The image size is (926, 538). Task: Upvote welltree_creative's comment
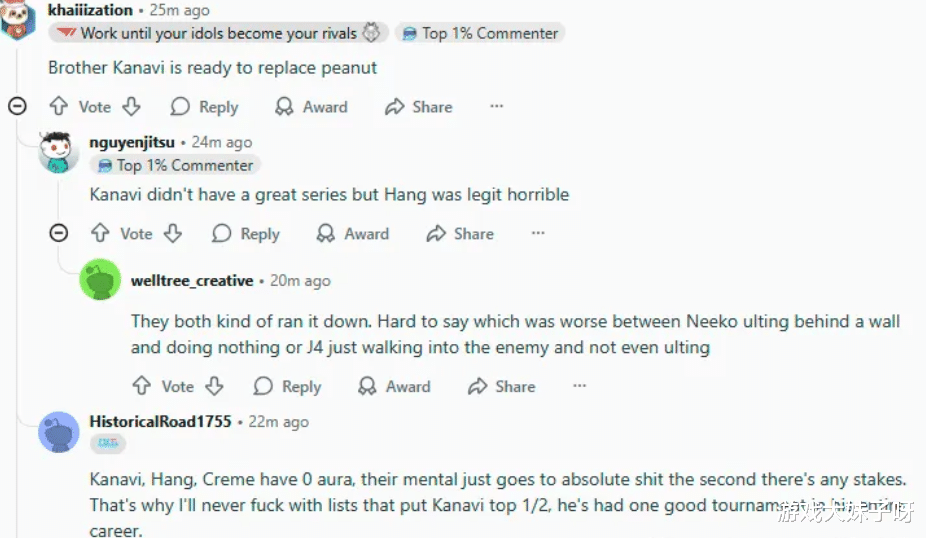pyautogui.click(x=141, y=386)
